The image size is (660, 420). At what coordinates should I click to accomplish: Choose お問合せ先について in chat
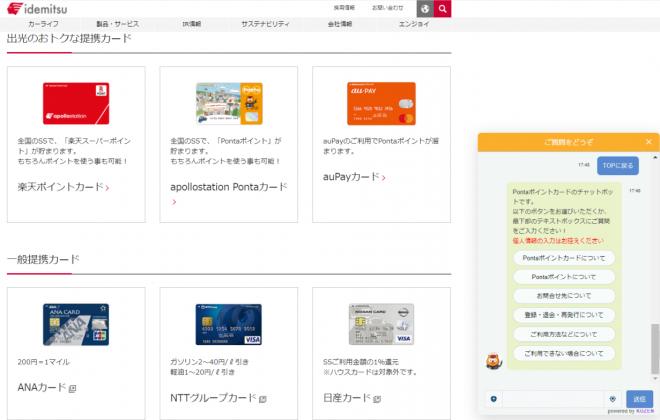(564, 296)
